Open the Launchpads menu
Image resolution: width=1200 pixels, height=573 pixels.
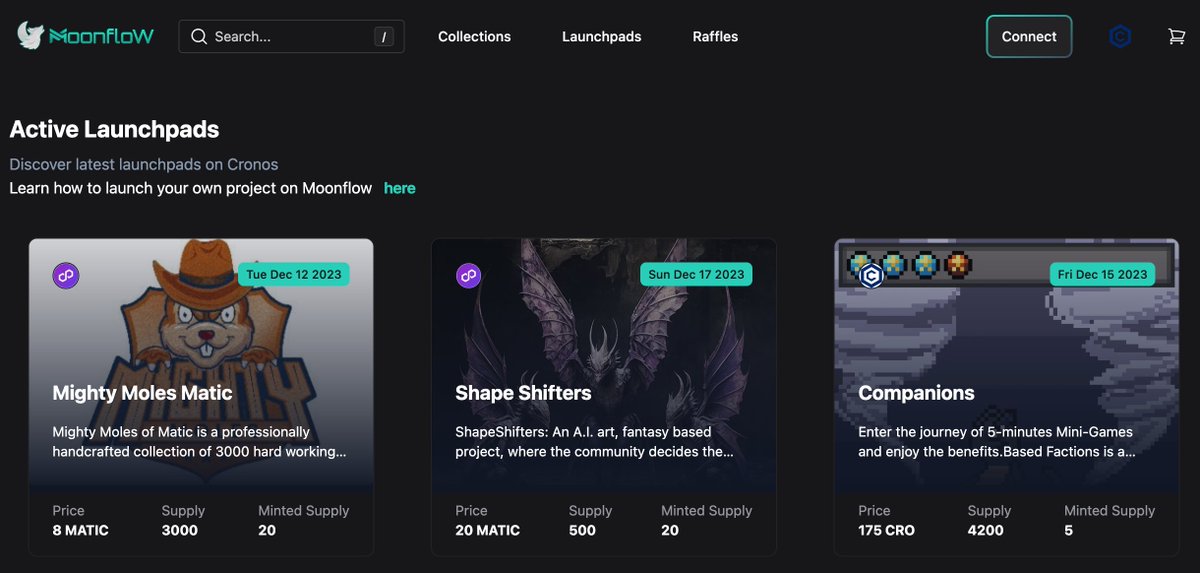click(602, 37)
